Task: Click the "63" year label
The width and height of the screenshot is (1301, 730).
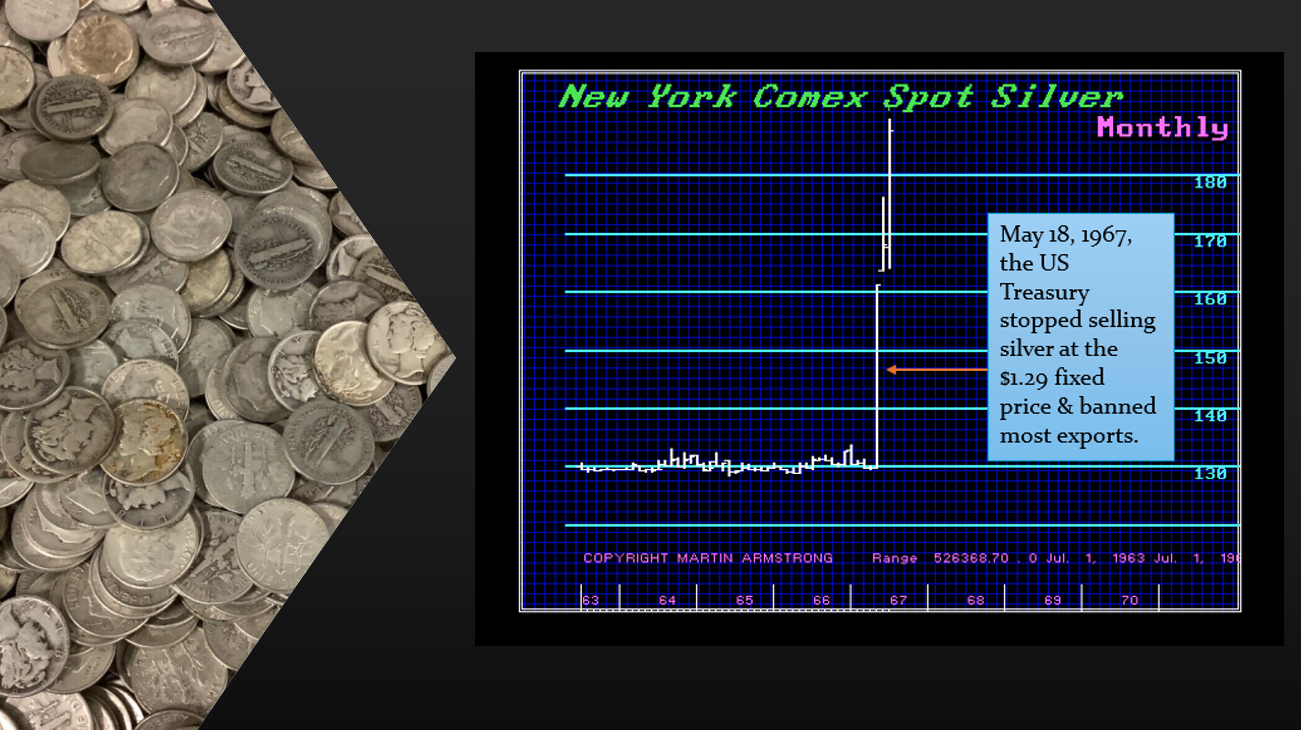Action: tap(591, 600)
